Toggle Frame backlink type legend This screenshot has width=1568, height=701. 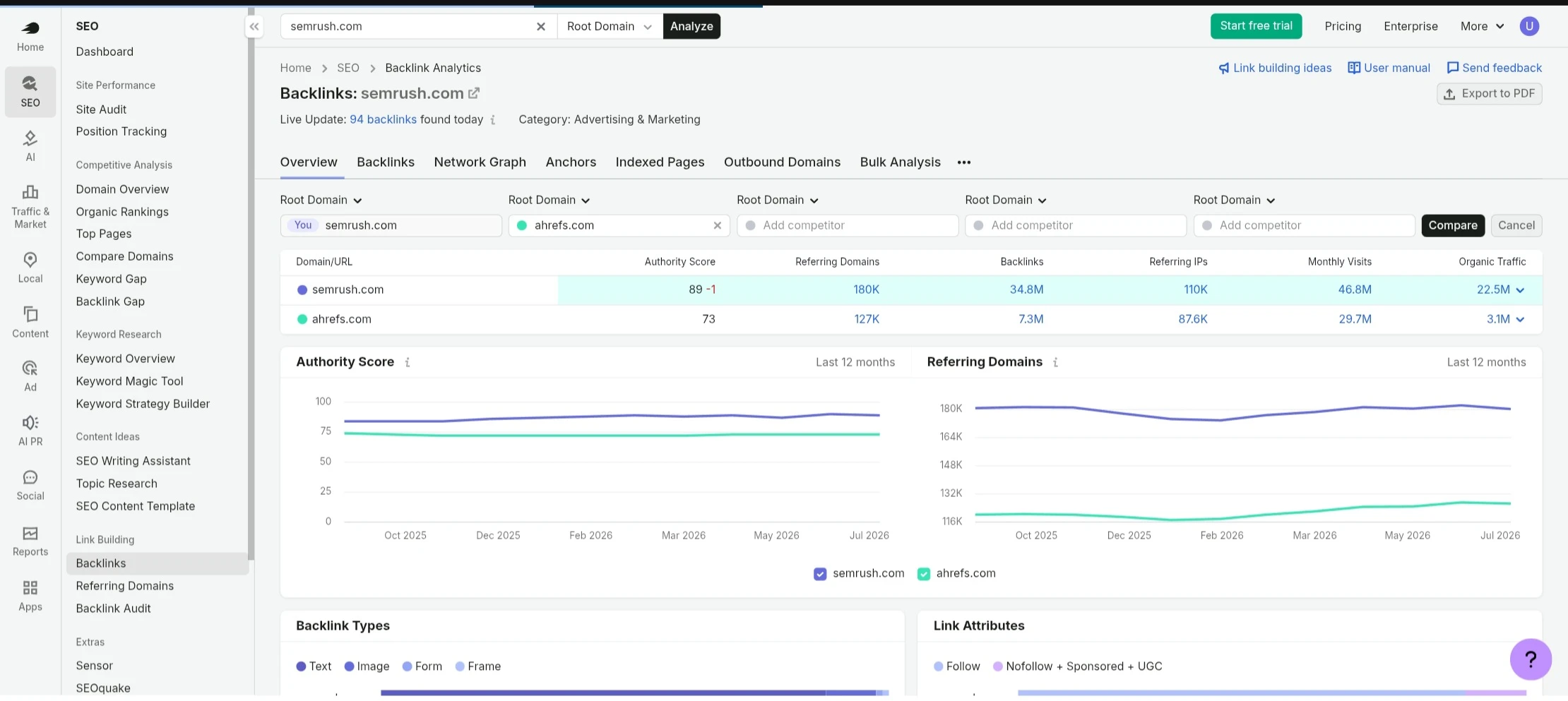(x=478, y=666)
